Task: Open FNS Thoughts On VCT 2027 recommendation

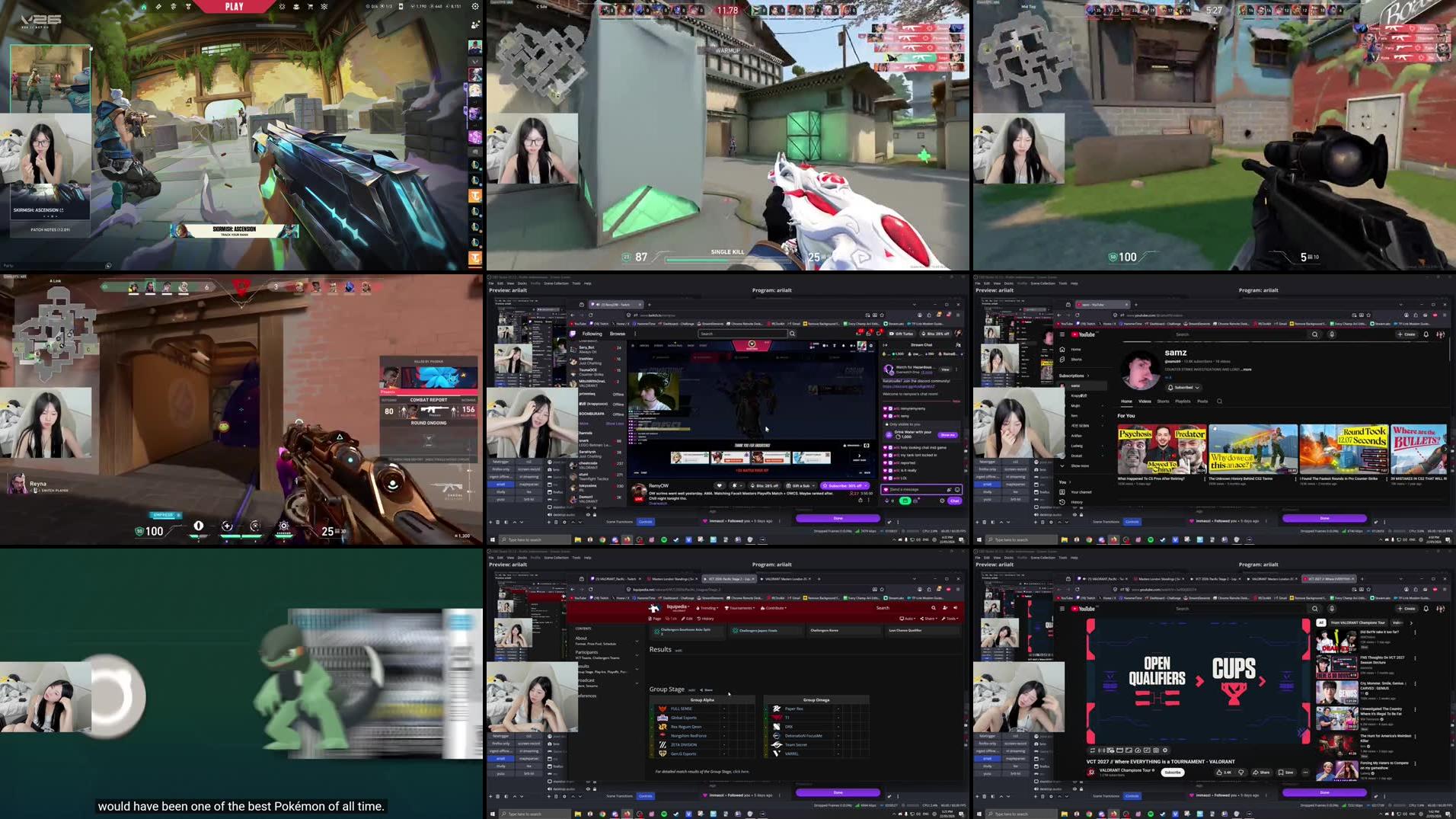Action: [x=1363, y=667]
